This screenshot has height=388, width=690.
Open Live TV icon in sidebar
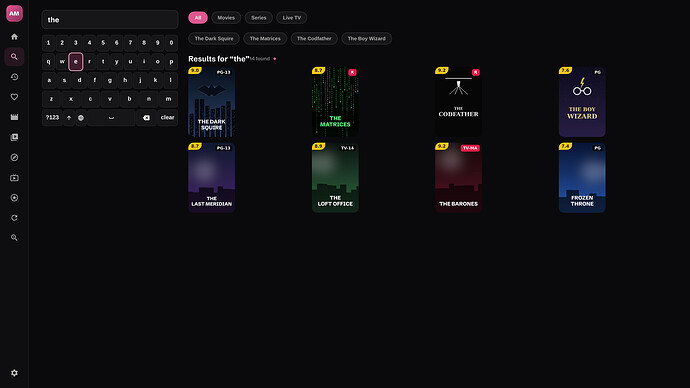pos(14,178)
